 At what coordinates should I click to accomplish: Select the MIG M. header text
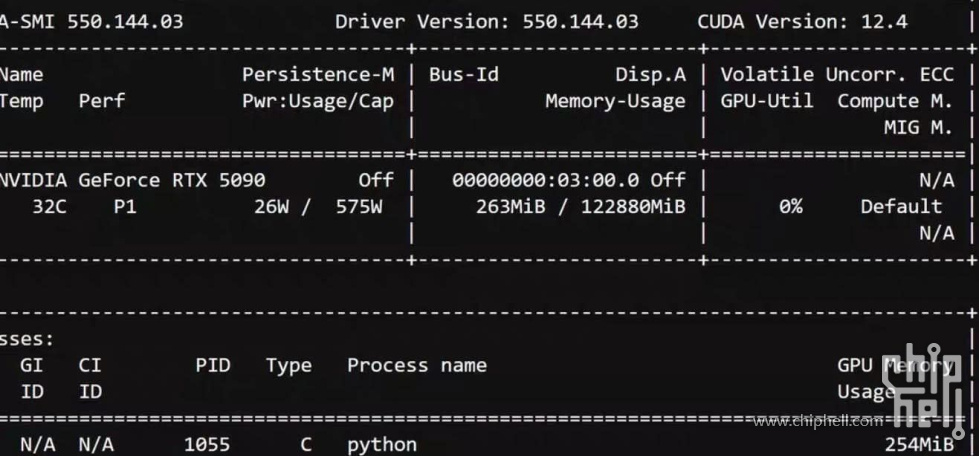tap(919, 128)
